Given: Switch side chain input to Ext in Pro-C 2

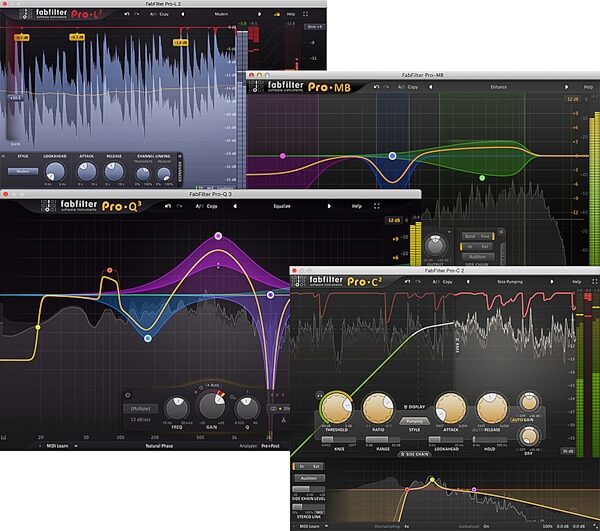Looking at the screenshot, I should pyautogui.click(x=316, y=466).
